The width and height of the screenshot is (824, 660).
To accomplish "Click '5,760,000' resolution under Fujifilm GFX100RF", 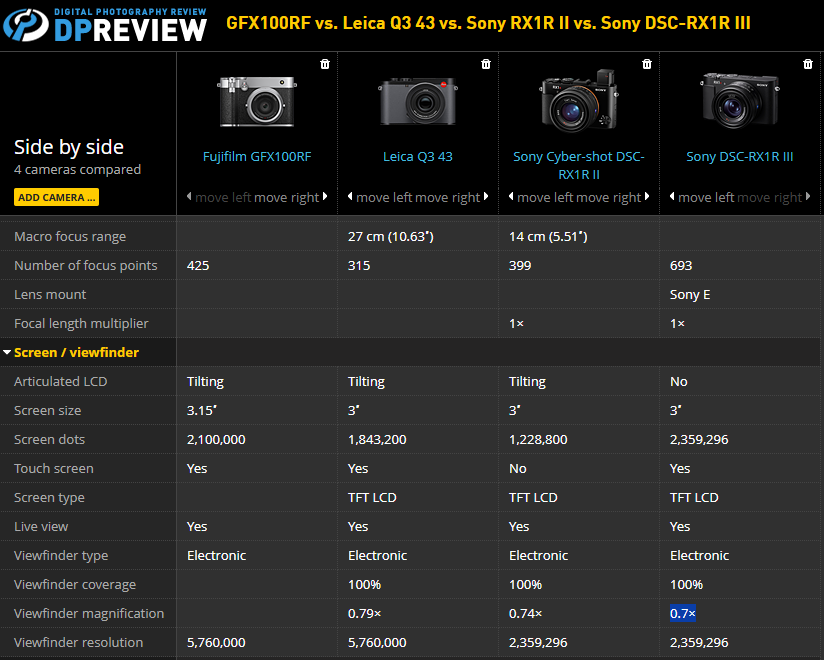I will [216, 642].
